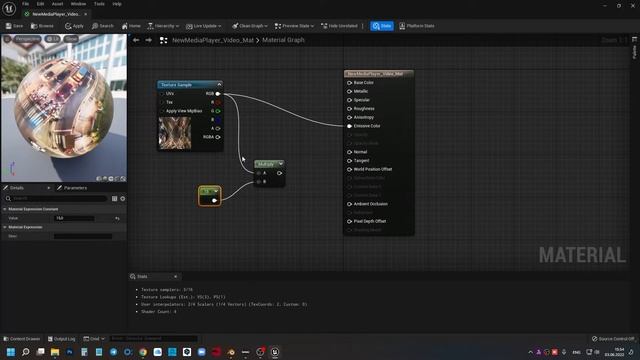Open the Content Drawer
Screen dimensions: 640x360
coord(22,339)
